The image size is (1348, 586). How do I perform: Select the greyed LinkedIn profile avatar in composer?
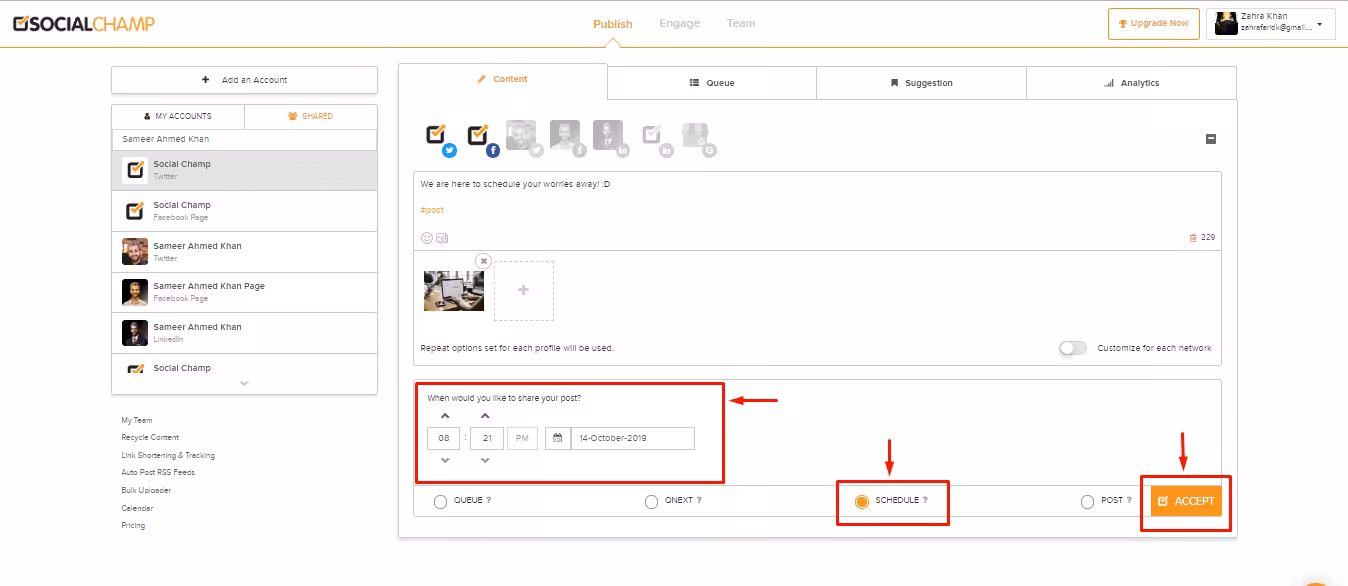(608, 135)
